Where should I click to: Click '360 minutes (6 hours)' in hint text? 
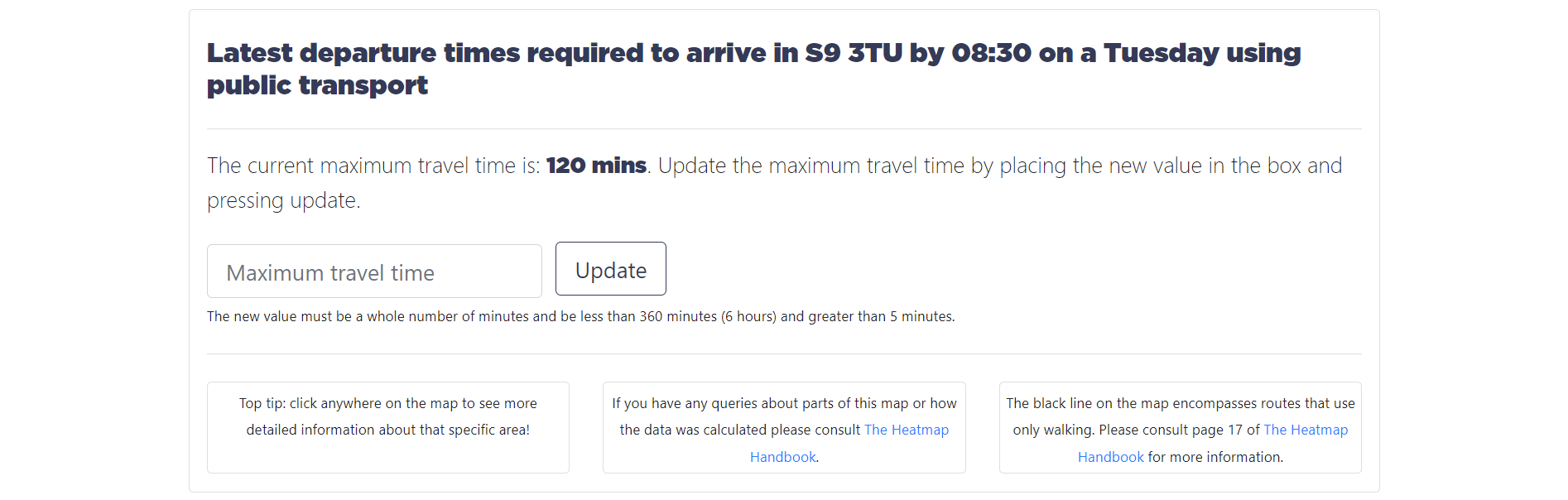point(708,316)
